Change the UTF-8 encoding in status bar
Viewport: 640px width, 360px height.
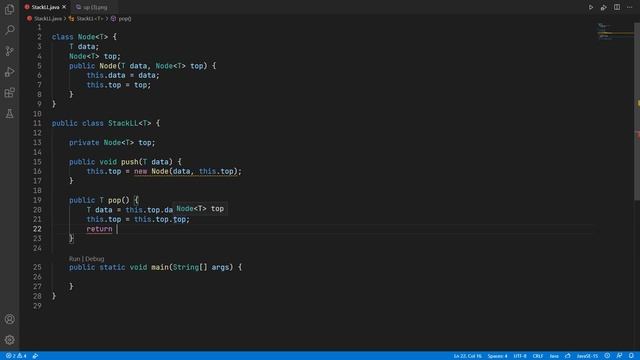(520, 356)
